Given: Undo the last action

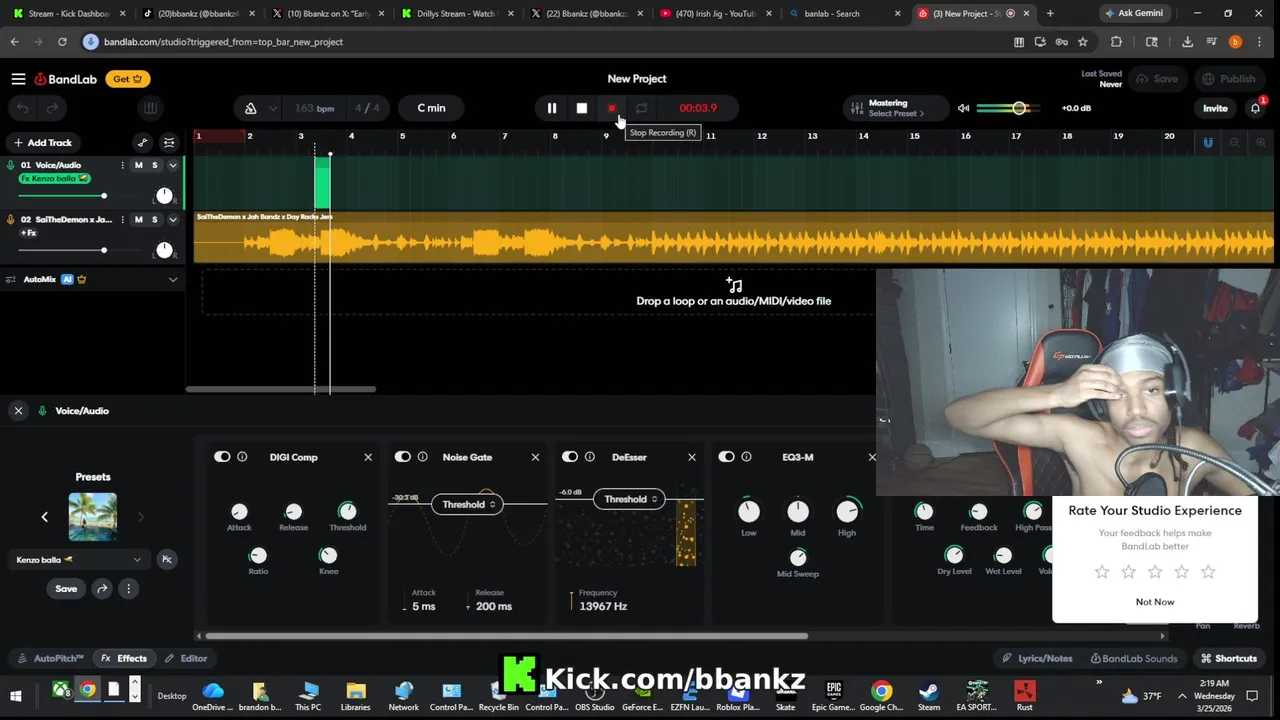Looking at the screenshot, I should point(22,108).
